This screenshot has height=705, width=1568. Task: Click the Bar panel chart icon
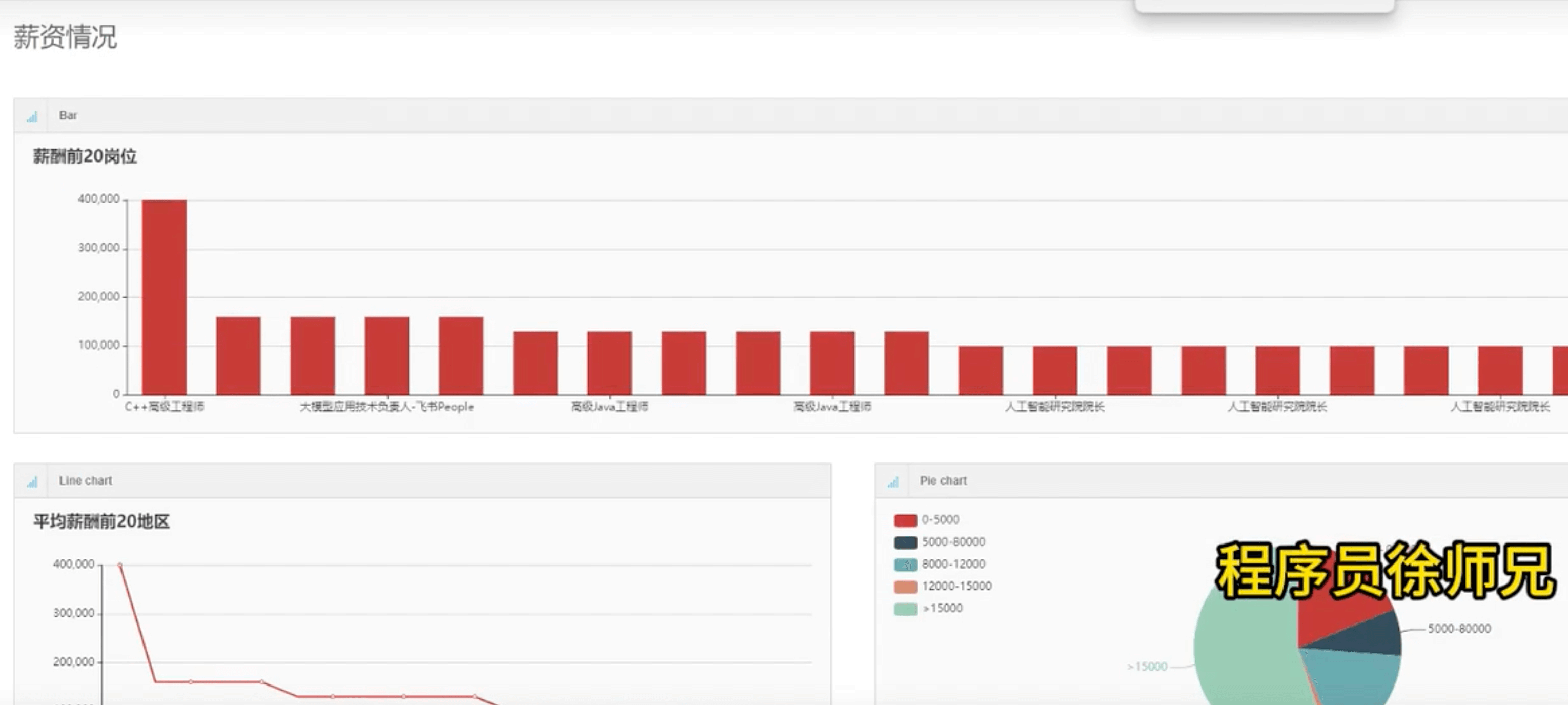pos(32,116)
